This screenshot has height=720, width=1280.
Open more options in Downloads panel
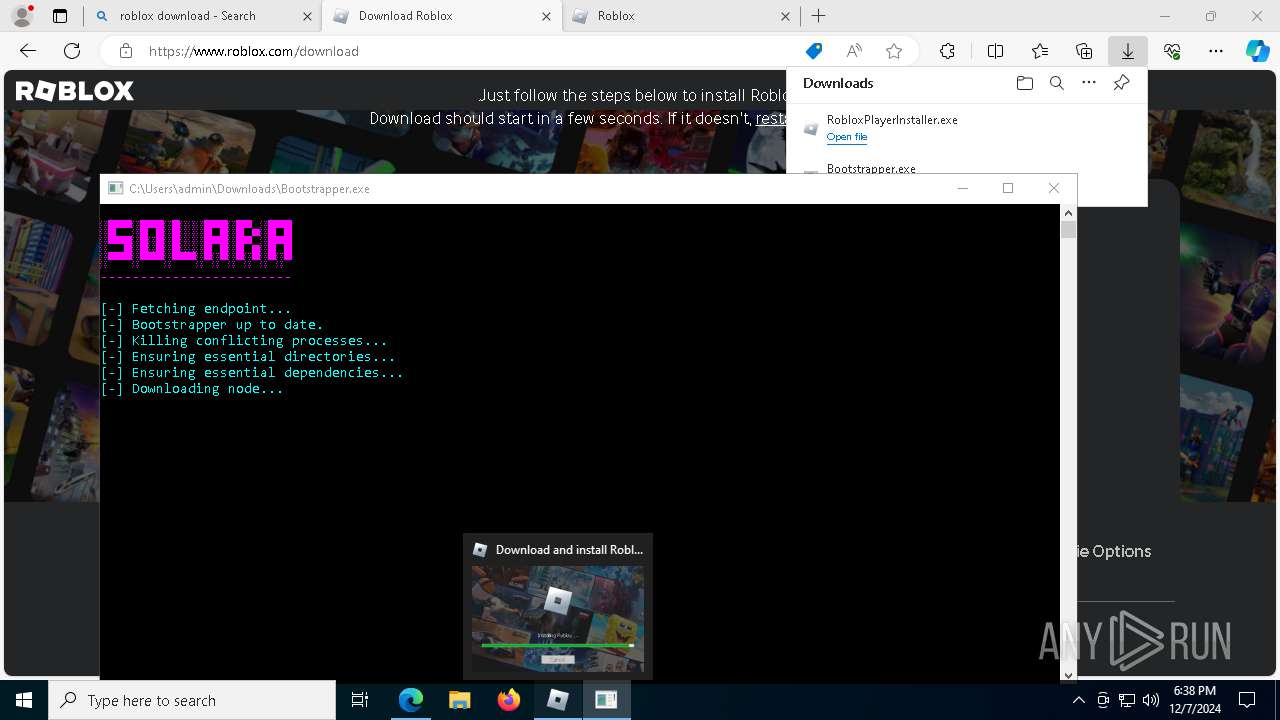click(1089, 83)
